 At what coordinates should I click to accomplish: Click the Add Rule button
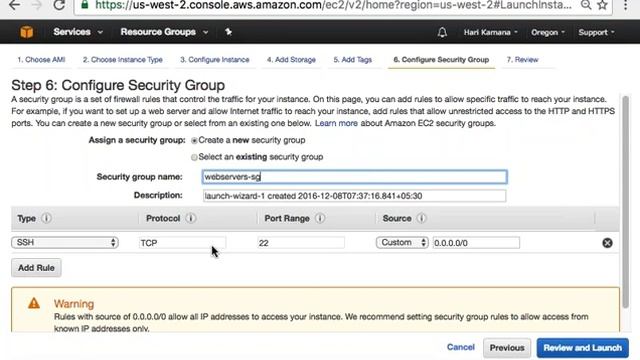pyautogui.click(x=36, y=268)
